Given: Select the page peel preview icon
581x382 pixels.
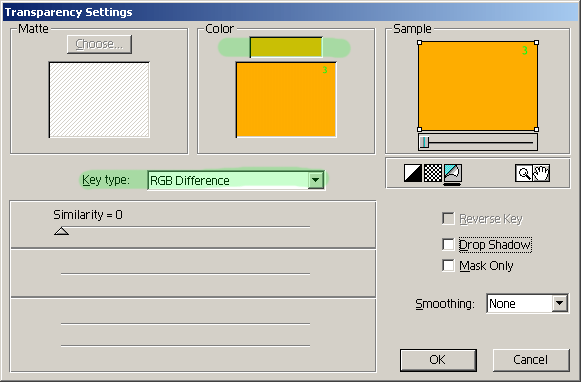Looking at the screenshot, I should coord(452,173).
